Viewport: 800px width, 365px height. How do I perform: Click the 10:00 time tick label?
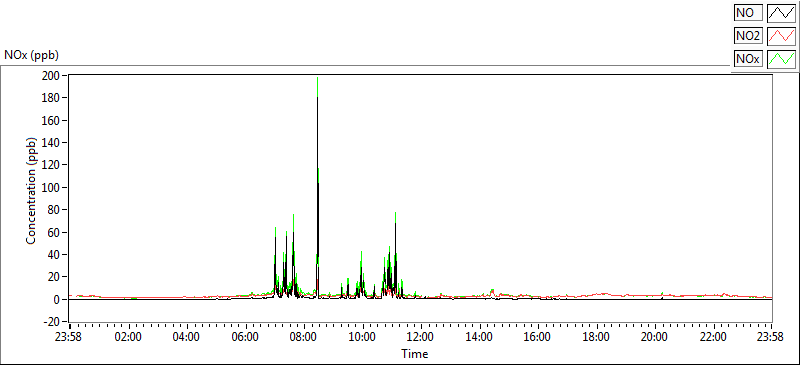coord(363,337)
